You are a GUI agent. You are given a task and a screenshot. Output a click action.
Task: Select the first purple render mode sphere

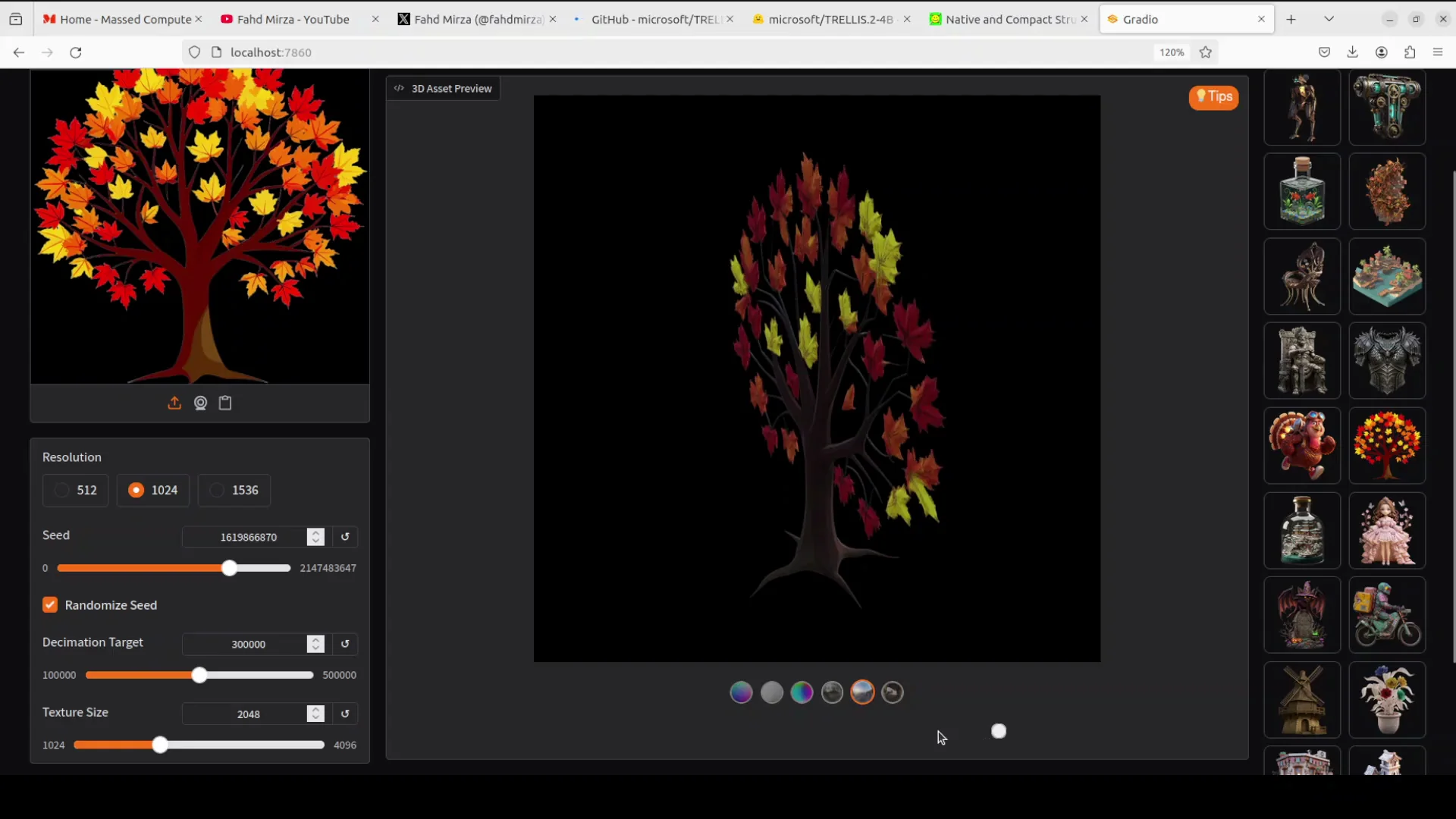tap(741, 692)
